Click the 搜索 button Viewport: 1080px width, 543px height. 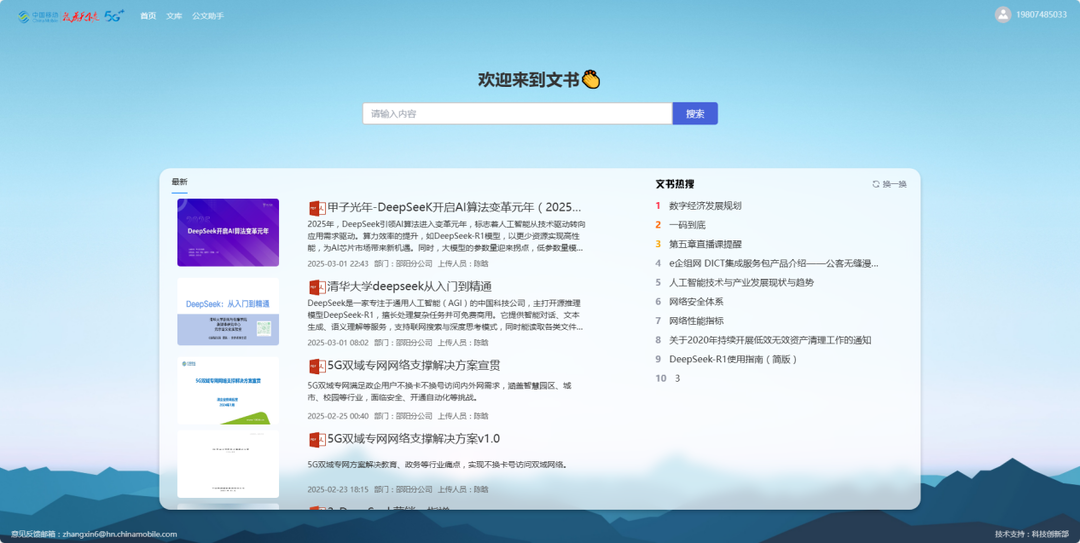click(x=695, y=114)
